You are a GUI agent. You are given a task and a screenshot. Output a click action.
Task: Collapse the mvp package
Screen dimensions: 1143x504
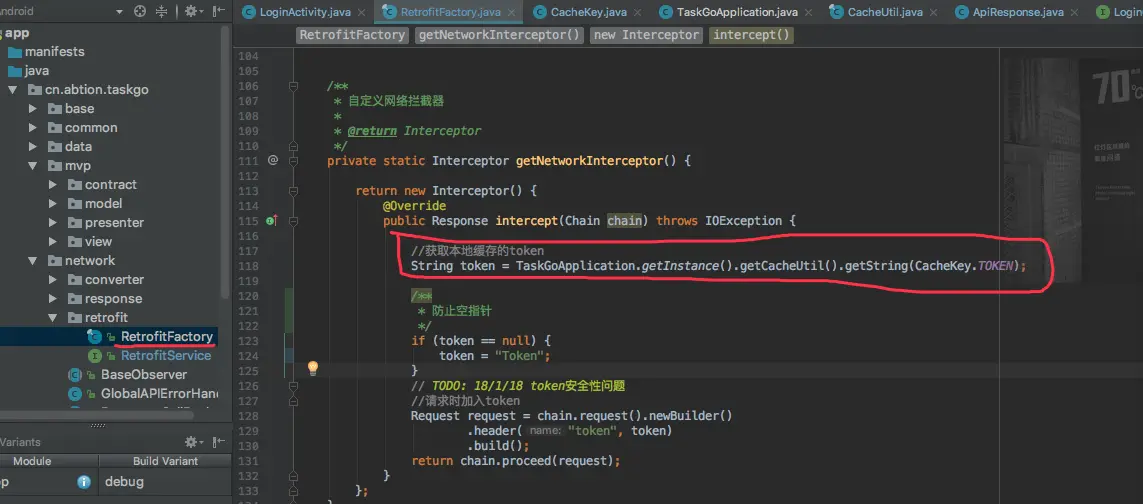click(32, 166)
